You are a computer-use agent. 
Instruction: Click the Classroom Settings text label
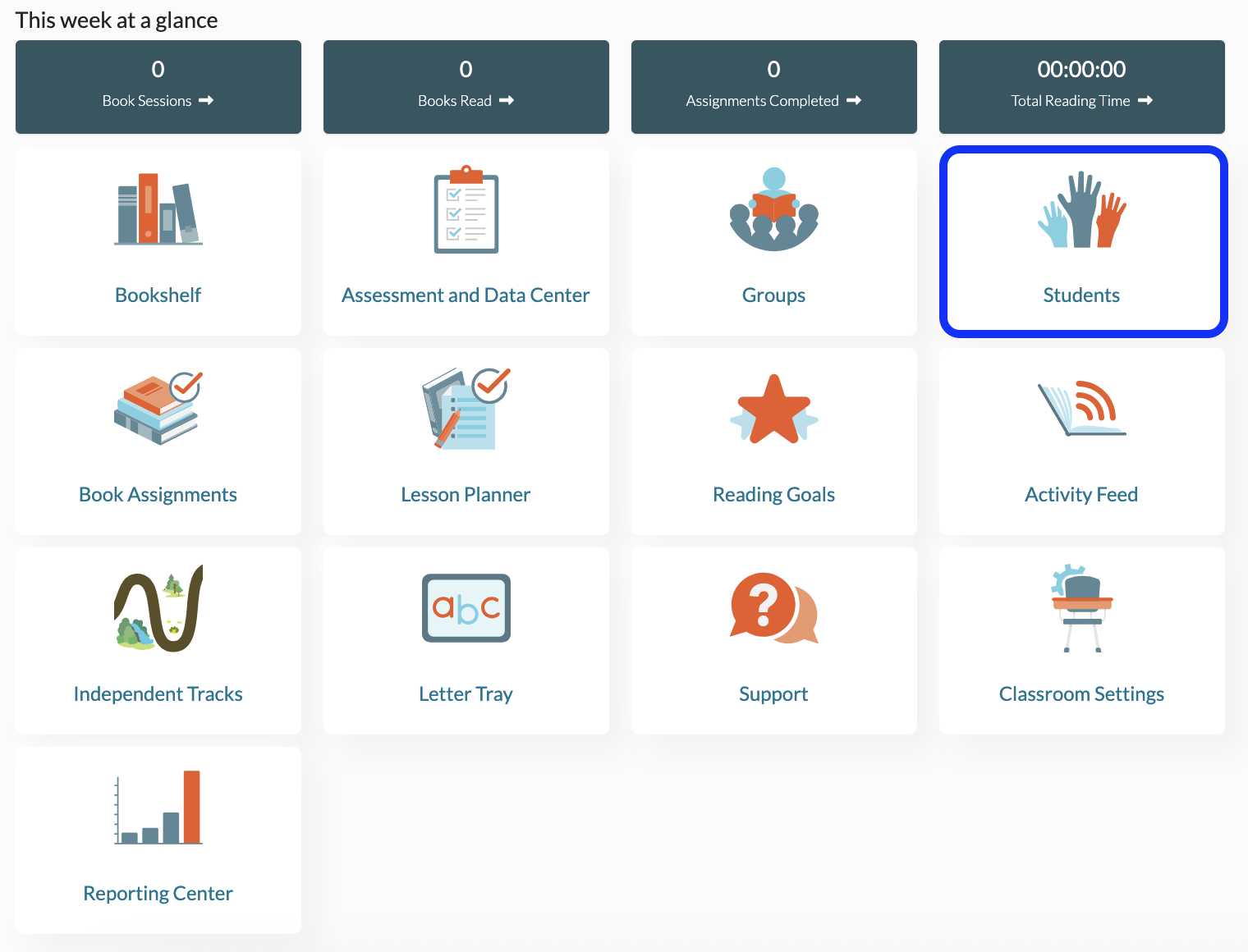(1082, 694)
